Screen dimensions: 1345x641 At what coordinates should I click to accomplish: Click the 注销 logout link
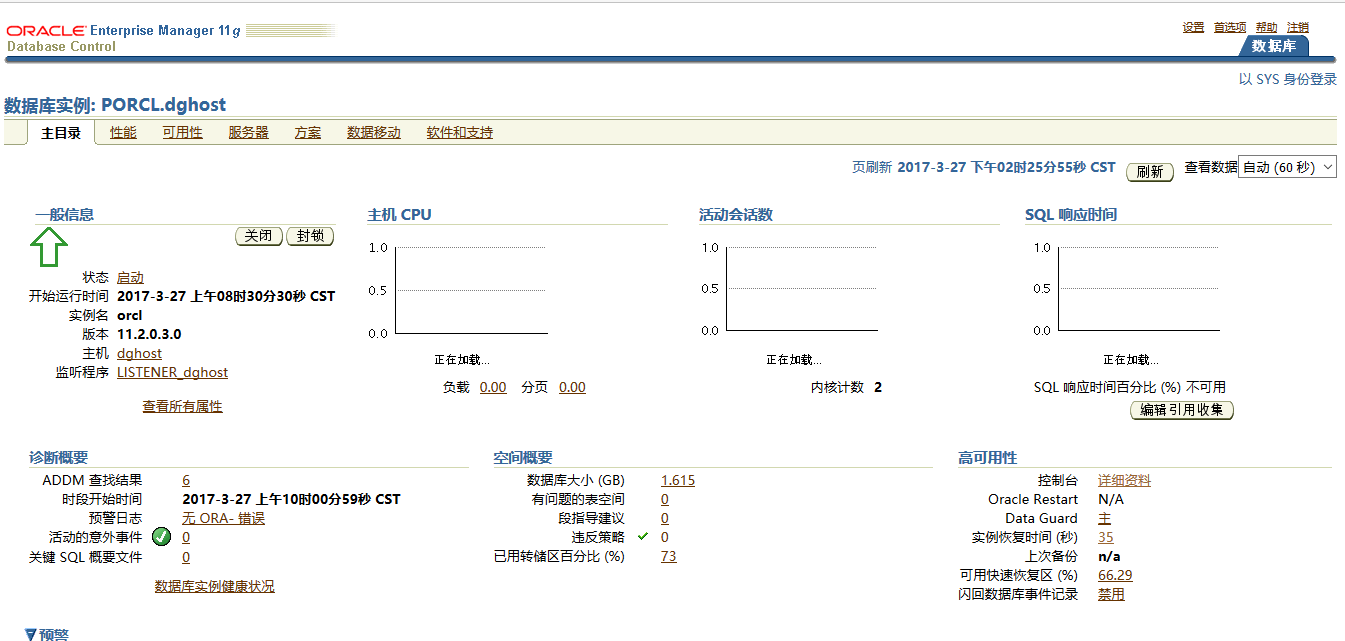[1298, 27]
